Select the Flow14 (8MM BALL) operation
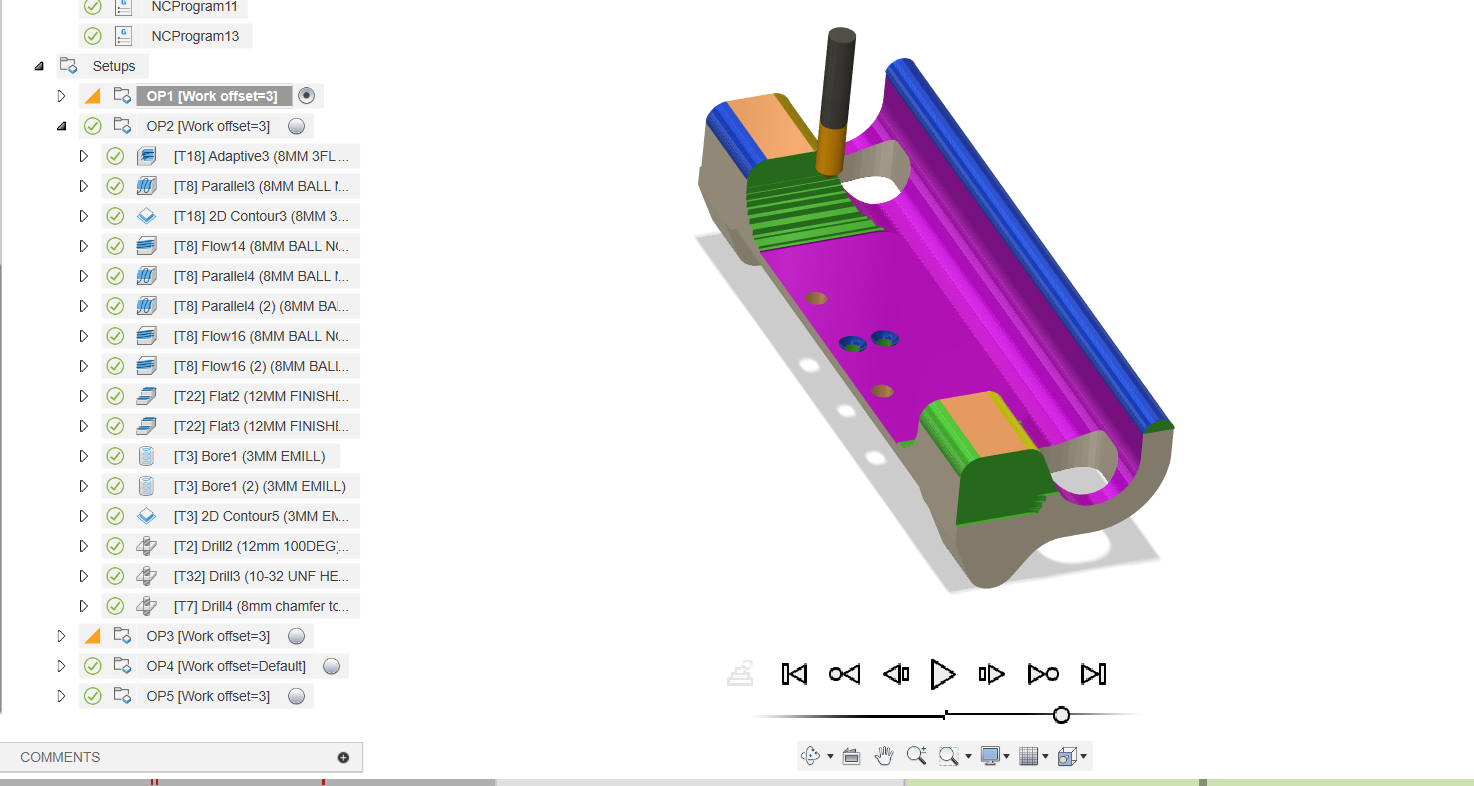 tap(261, 246)
